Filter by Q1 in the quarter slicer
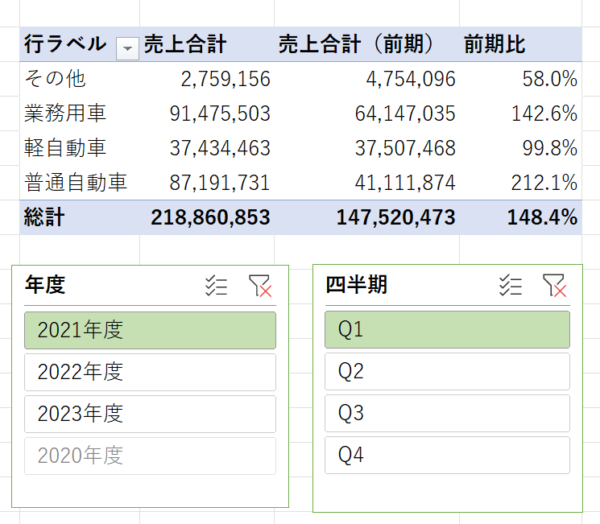The width and height of the screenshot is (600, 524). pyautogui.click(x=447, y=330)
